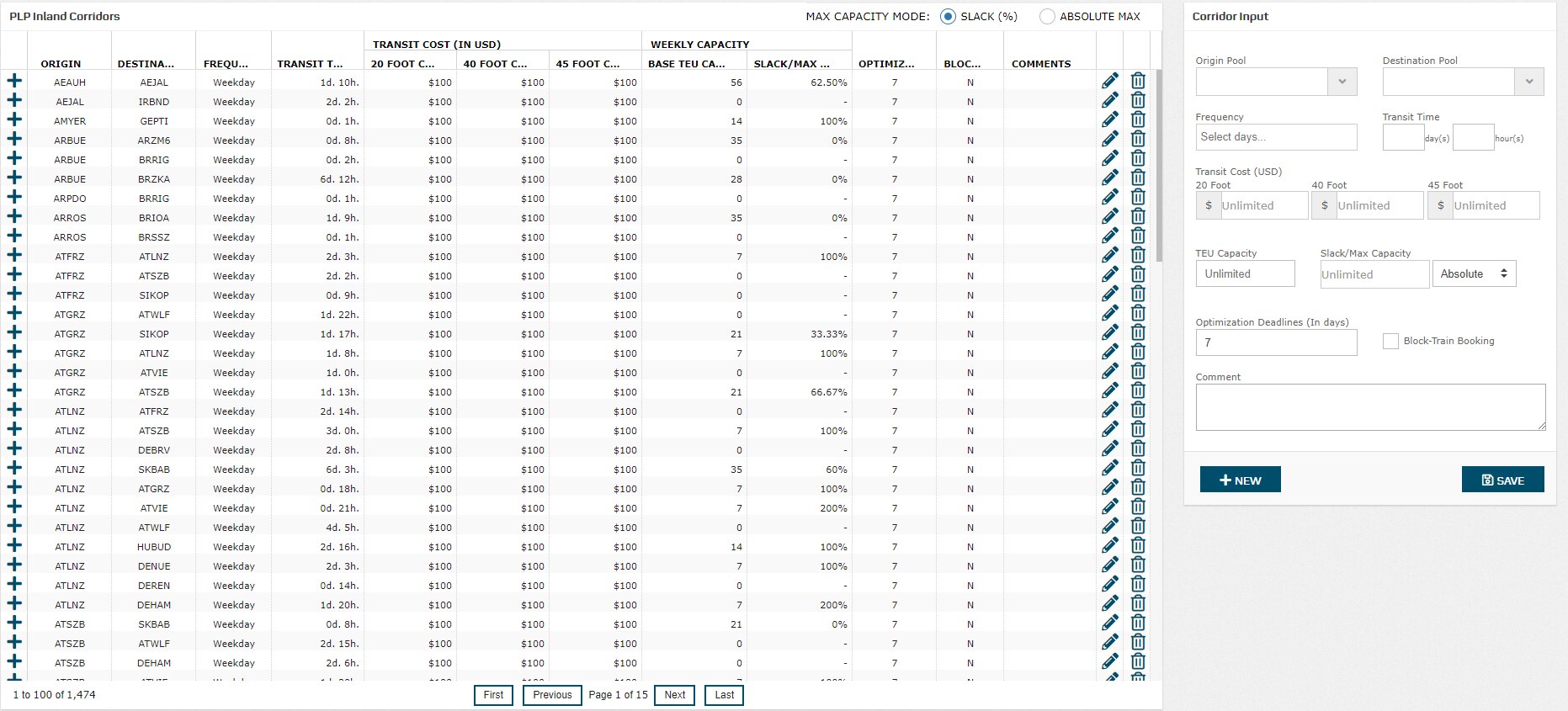Screen dimensions: 1568x711
Task: Expand the ATLNZ to SKBAB row with the plus icon
Action: (14, 469)
